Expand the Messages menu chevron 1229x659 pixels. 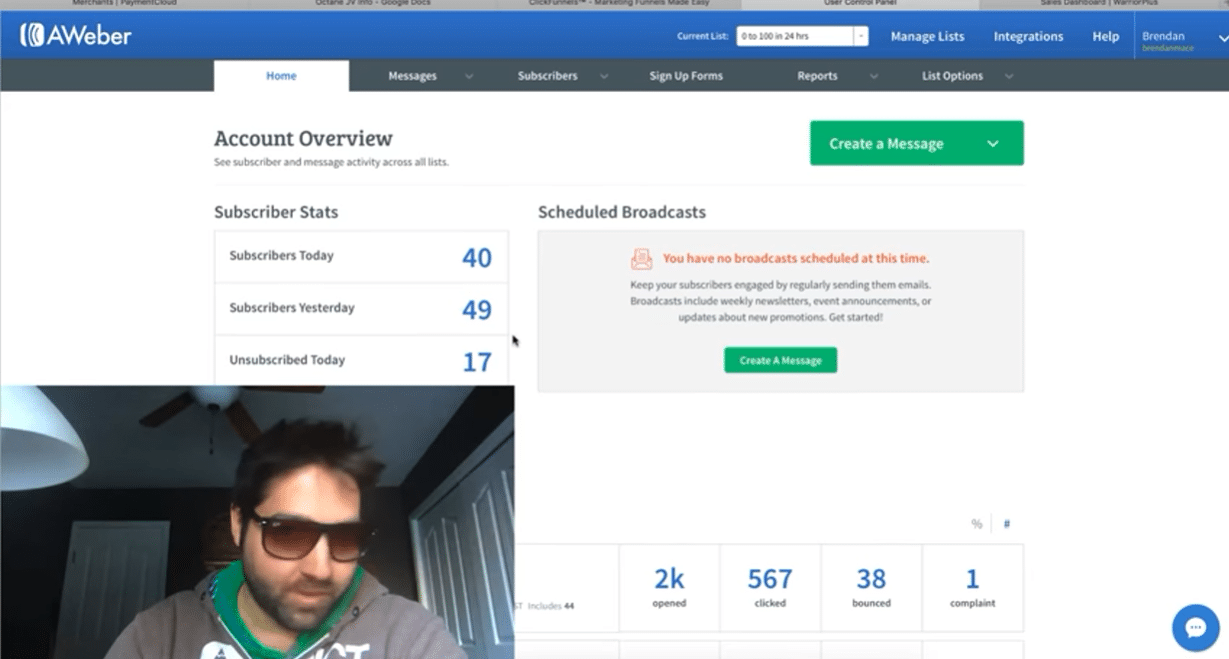pyautogui.click(x=469, y=76)
